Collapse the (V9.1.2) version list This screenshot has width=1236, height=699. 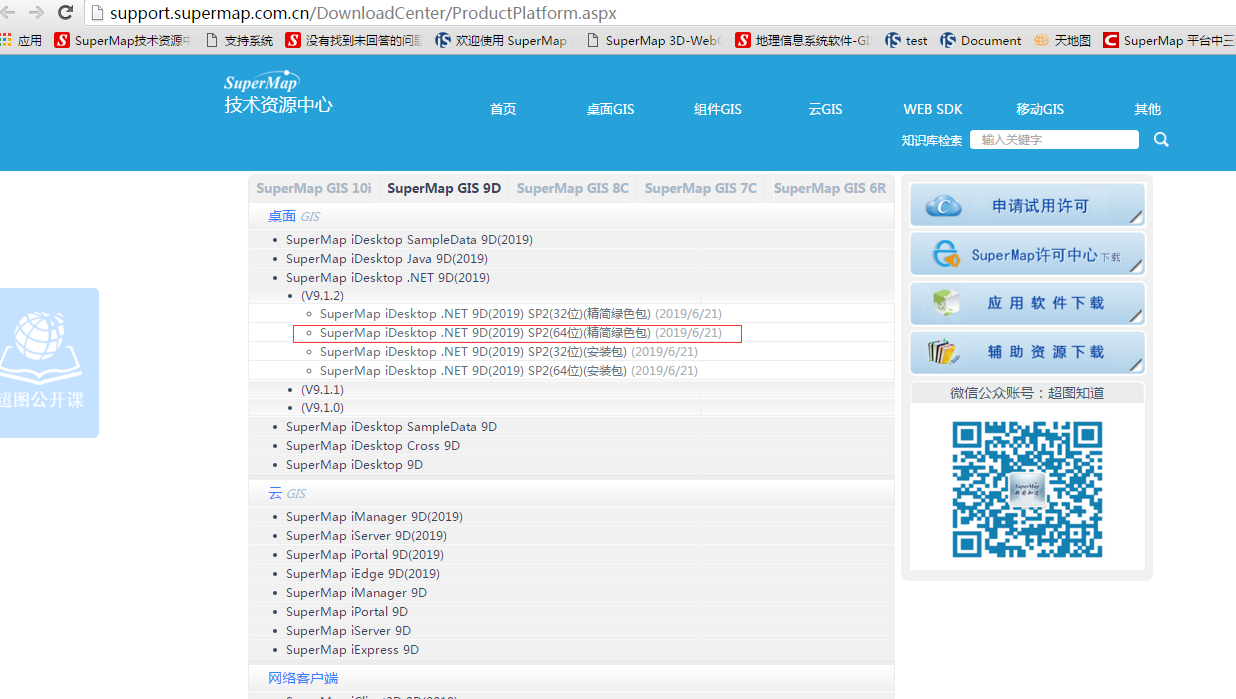coord(322,296)
